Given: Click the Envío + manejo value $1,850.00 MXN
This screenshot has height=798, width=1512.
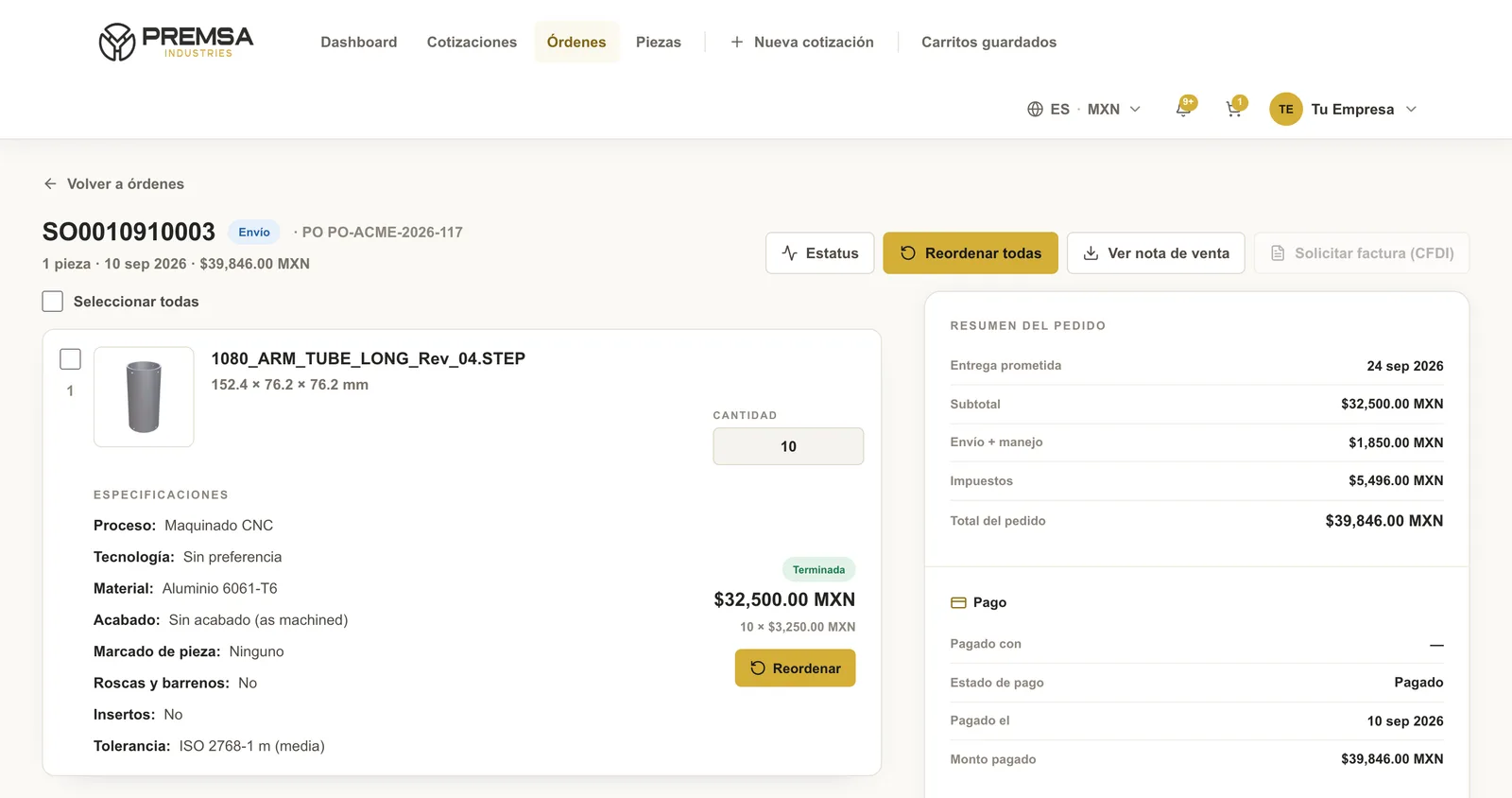Looking at the screenshot, I should coord(1396,442).
